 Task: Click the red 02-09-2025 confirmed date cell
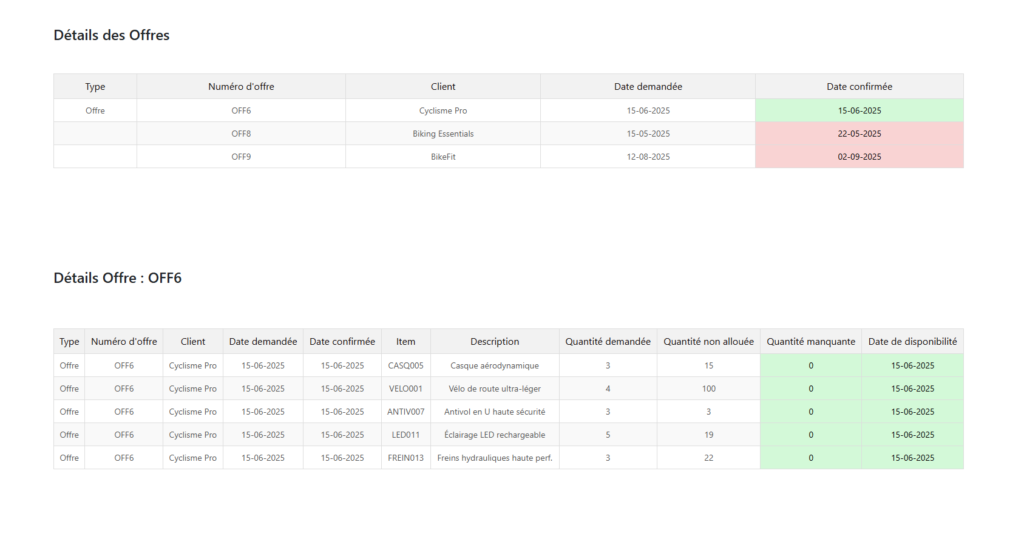[x=859, y=156]
